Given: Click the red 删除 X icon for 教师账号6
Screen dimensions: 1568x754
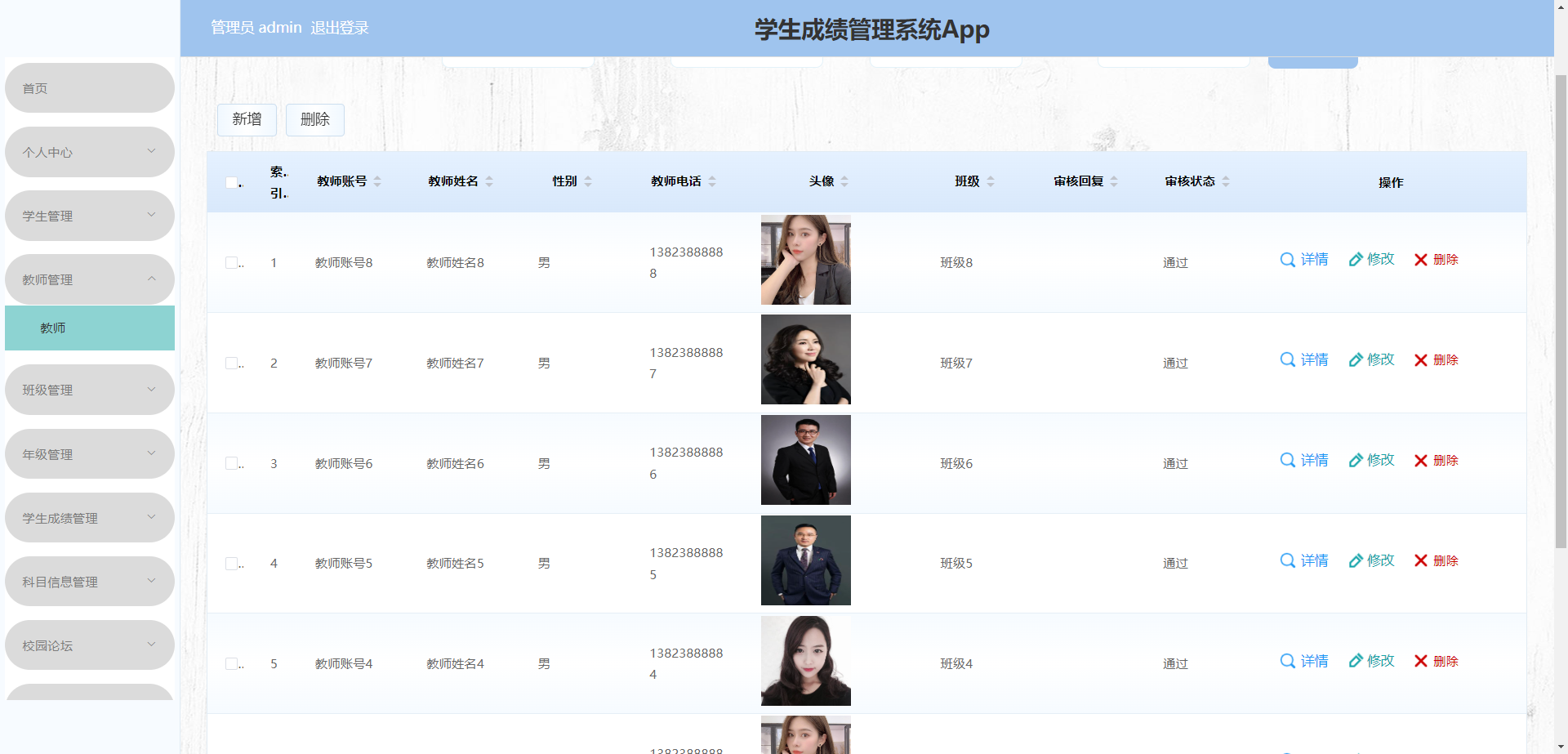Looking at the screenshot, I should click(x=1421, y=460).
